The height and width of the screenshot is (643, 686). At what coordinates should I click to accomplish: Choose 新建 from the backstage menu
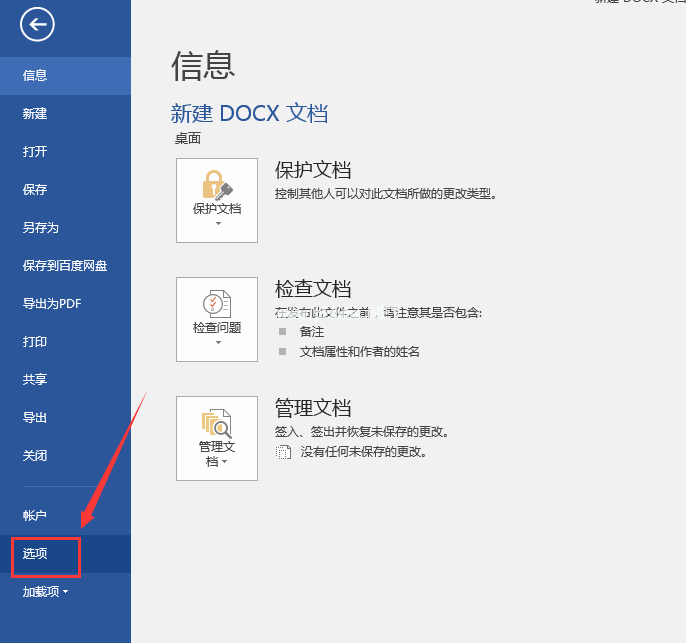pos(35,114)
